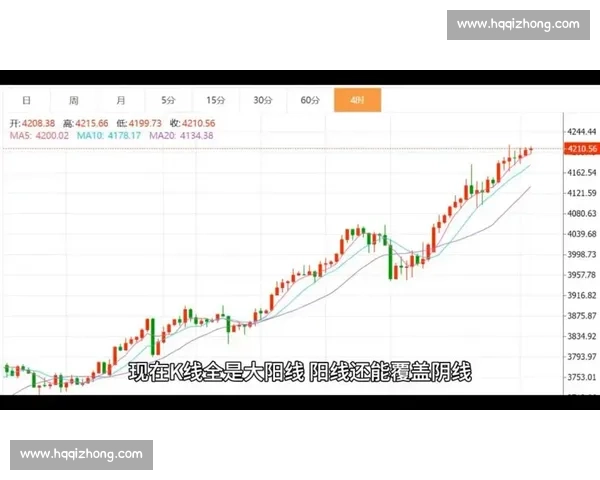Screen dimensions: 600x480
Task: Select the 30分 interval tab
Action: coord(262,100)
